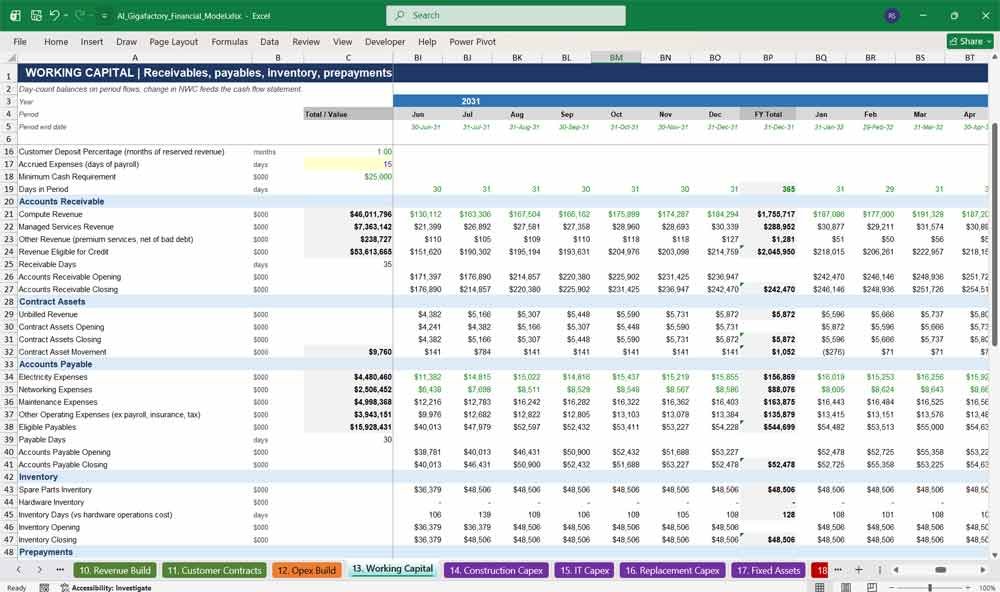This screenshot has height=592, width=1000.
Task: Click the Share button
Action: point(970,41)
